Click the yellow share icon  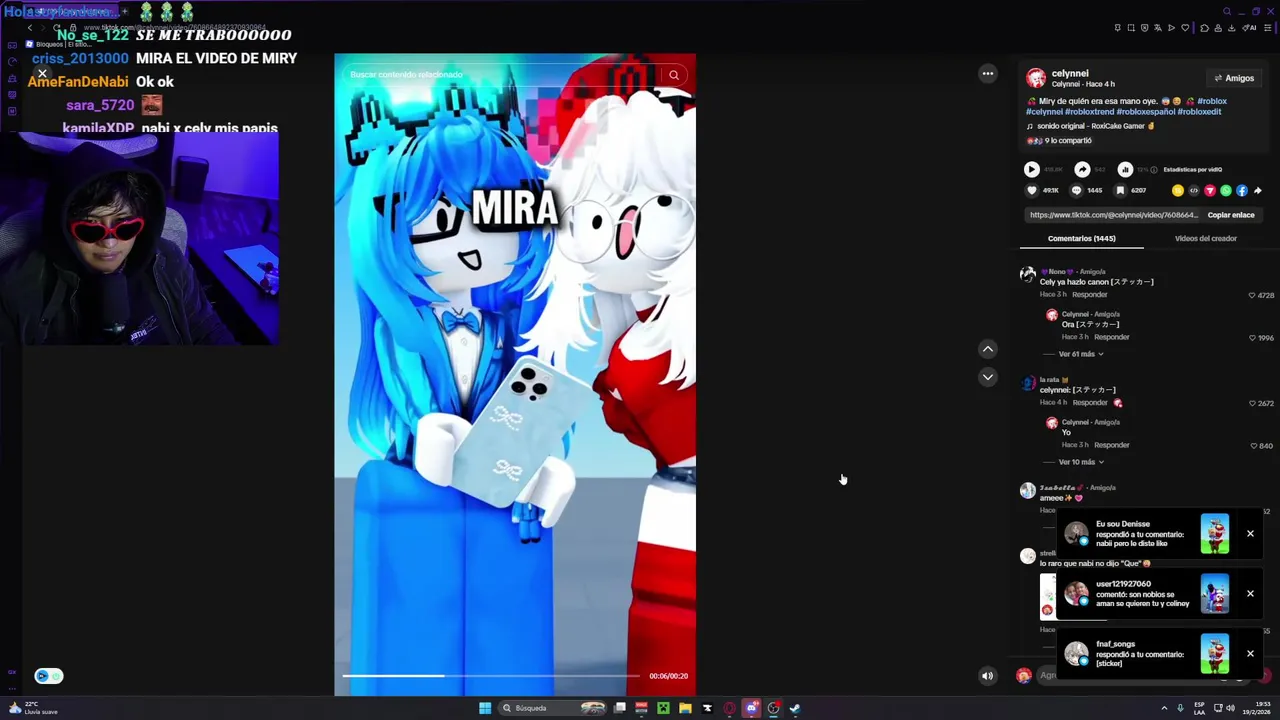pos(1178,191)
